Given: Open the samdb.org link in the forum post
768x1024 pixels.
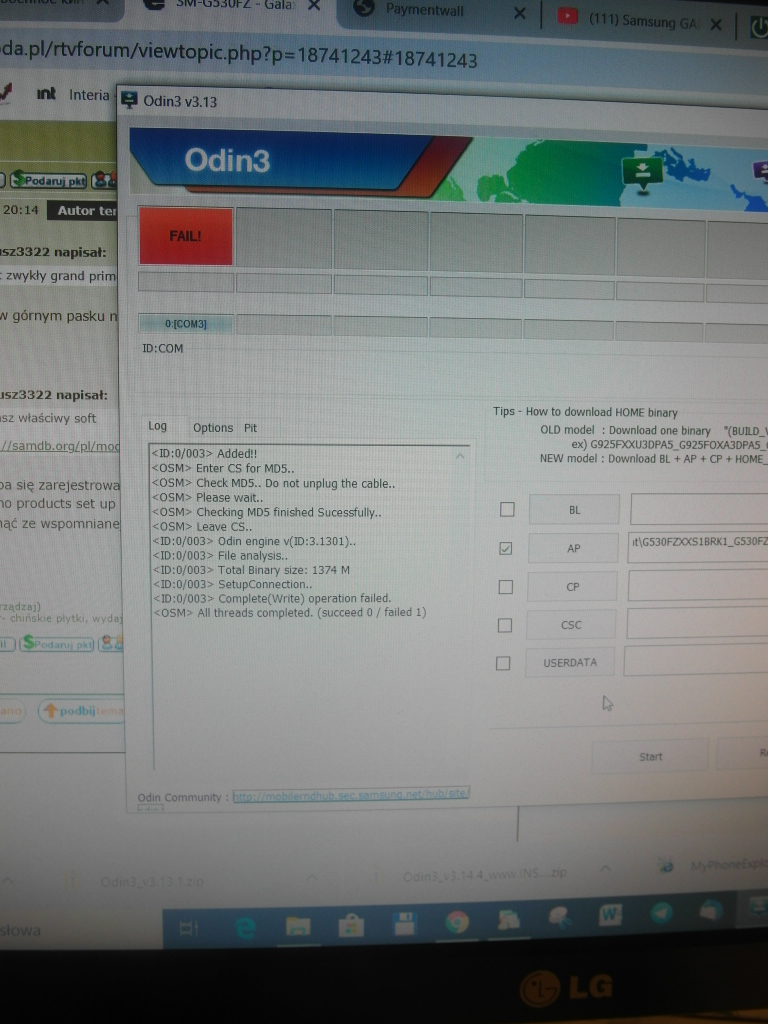Looking at the screenshot, I should click(x=60, y=446).
